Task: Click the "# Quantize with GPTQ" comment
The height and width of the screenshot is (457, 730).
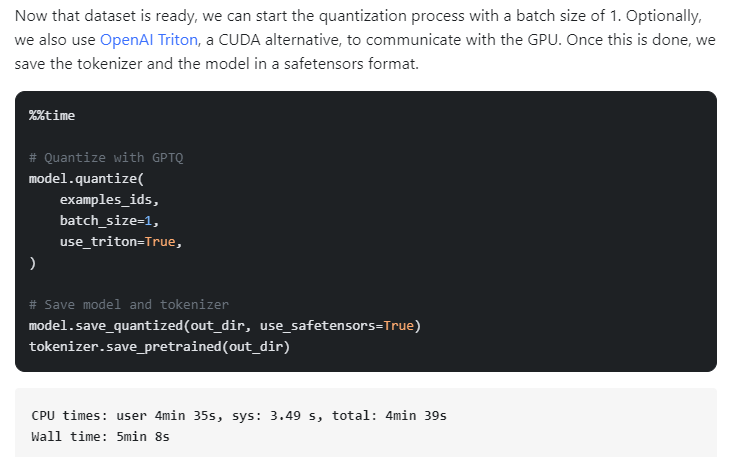Action: (x=106, y=157)
